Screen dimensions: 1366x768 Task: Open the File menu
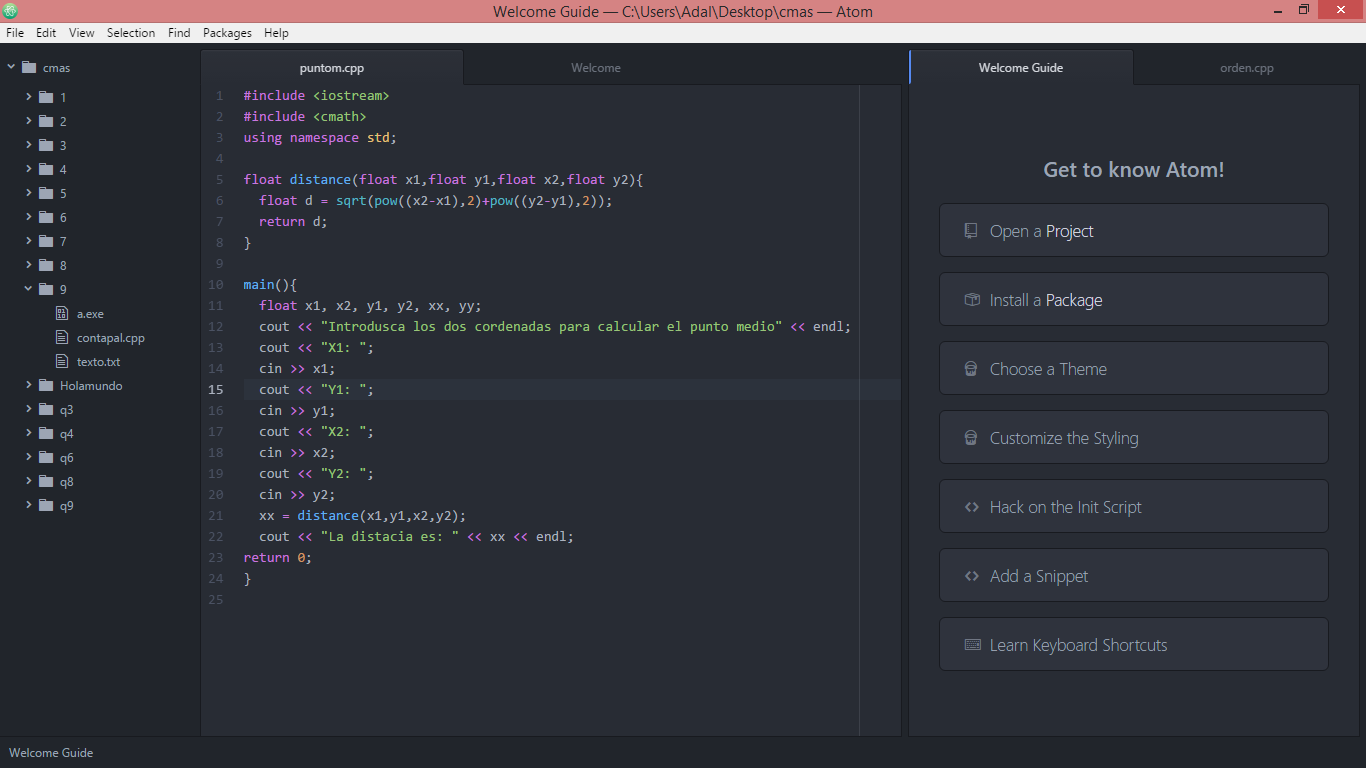tap(15, 33)
